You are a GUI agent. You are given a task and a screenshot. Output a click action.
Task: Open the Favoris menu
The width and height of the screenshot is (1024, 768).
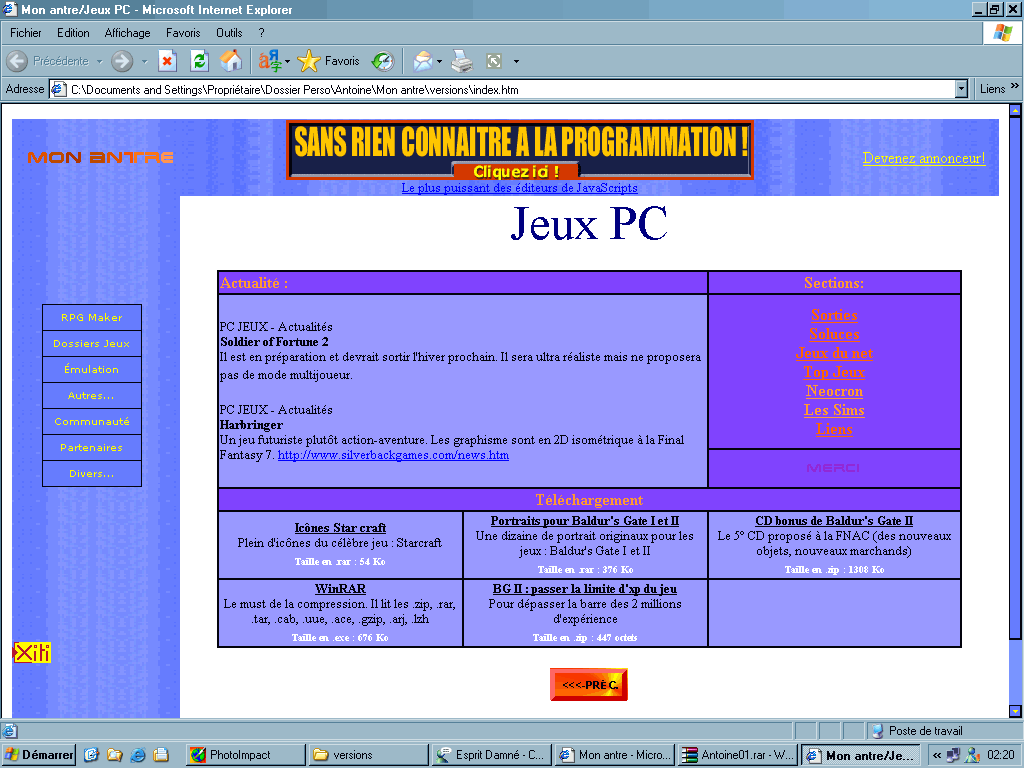tap(183, 33)
